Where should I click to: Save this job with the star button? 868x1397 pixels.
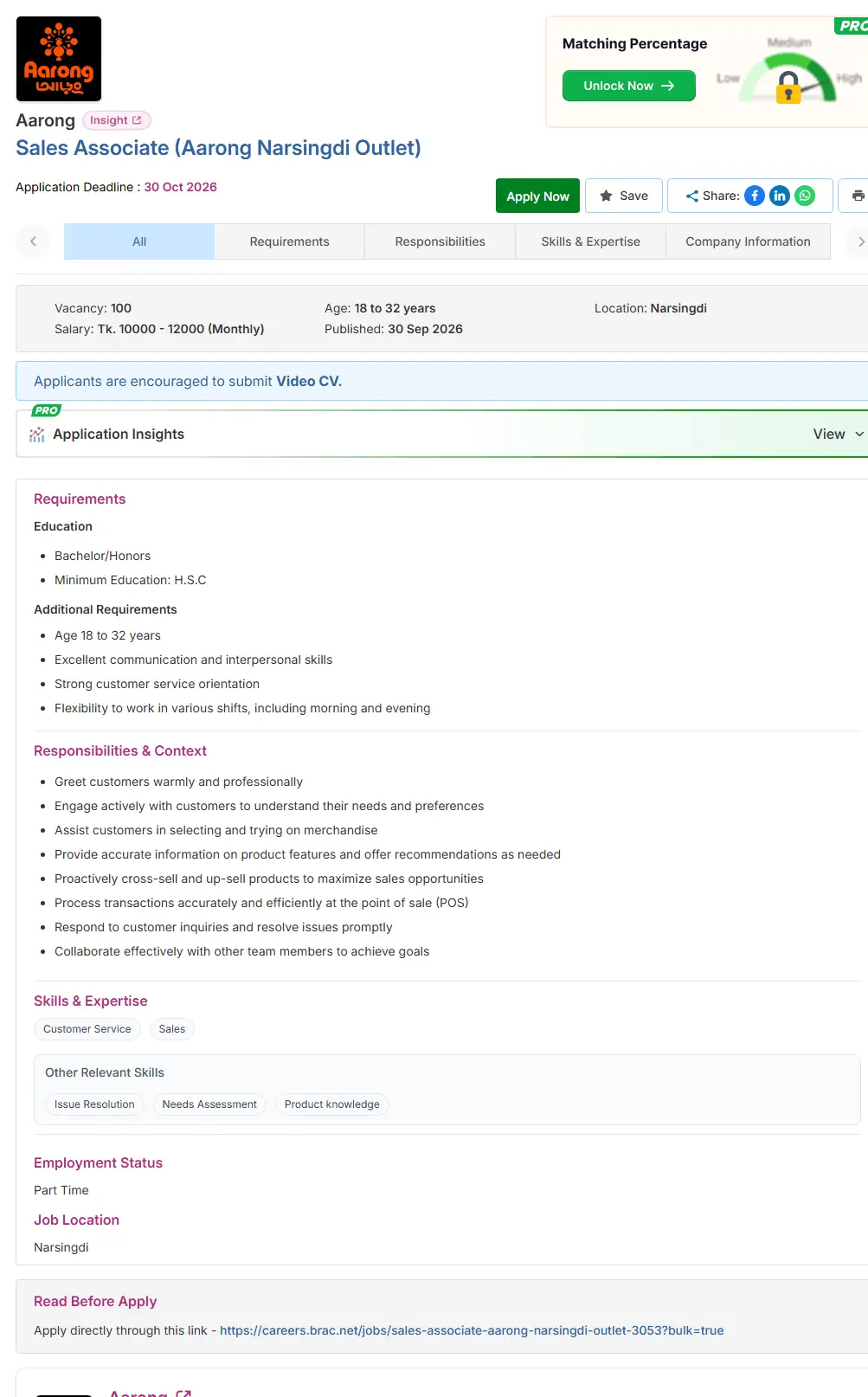pyautogui.click(x=624, y=196)
